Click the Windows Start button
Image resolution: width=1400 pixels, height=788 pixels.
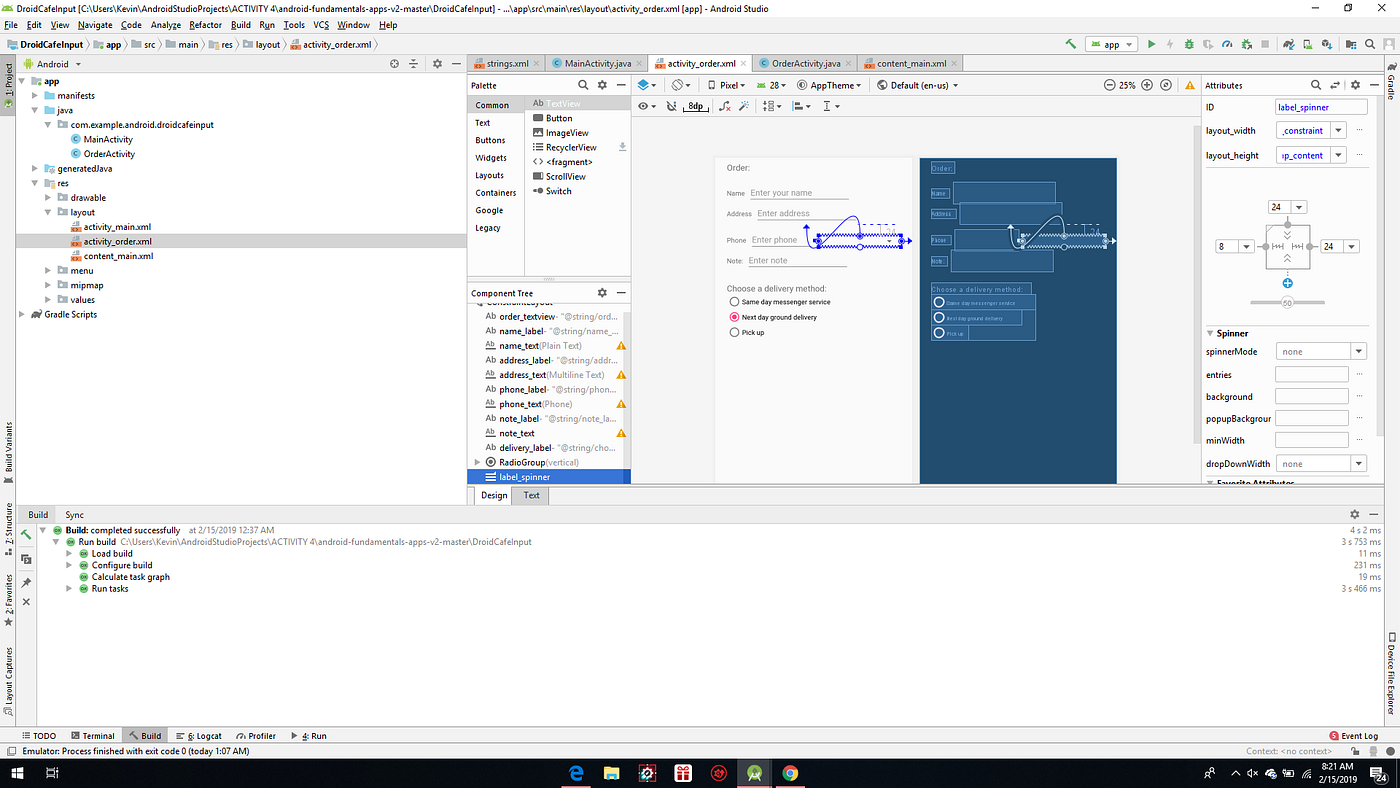pos(17,772)
